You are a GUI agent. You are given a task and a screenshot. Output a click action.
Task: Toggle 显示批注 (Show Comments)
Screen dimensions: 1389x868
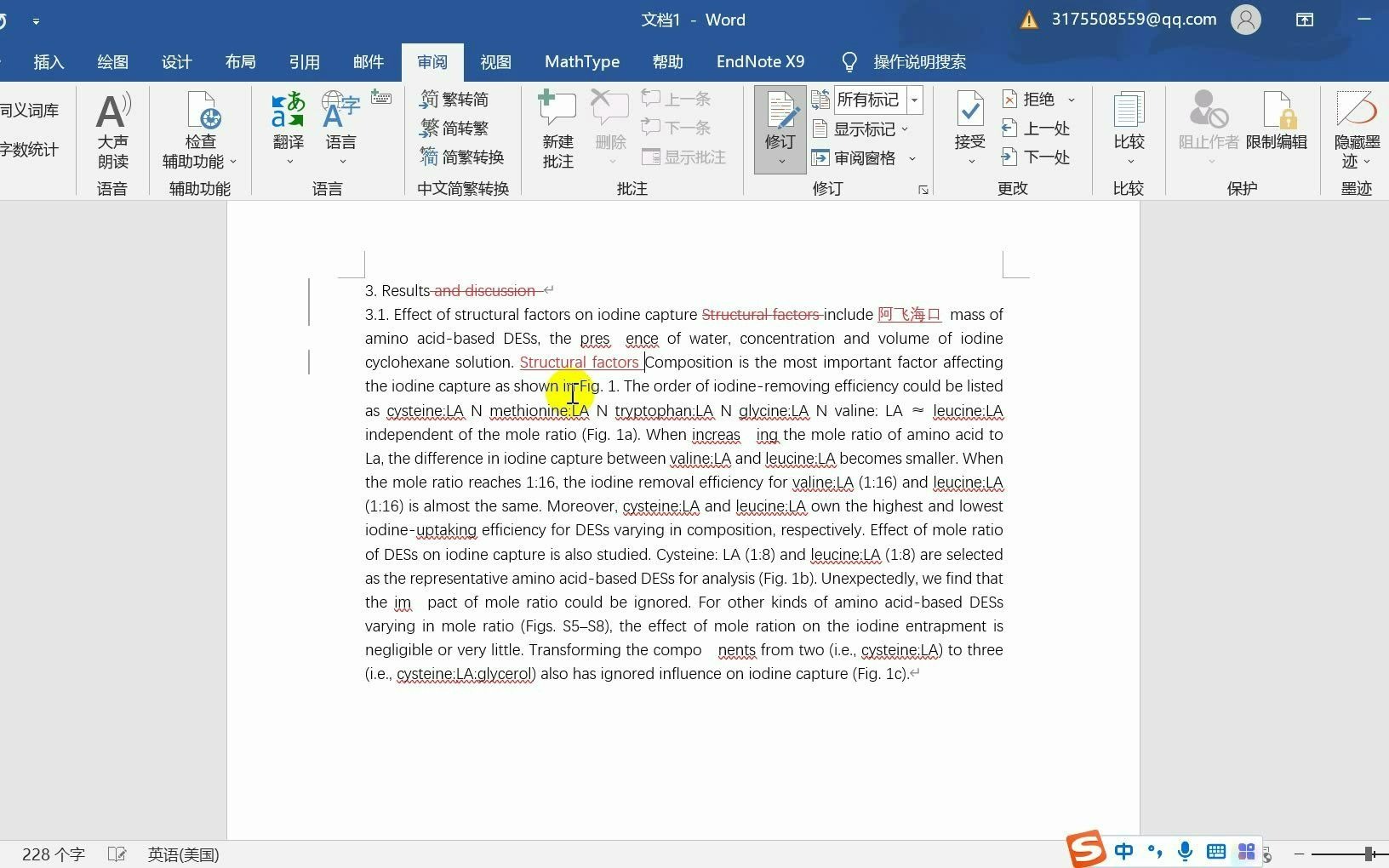coord(683,157)
